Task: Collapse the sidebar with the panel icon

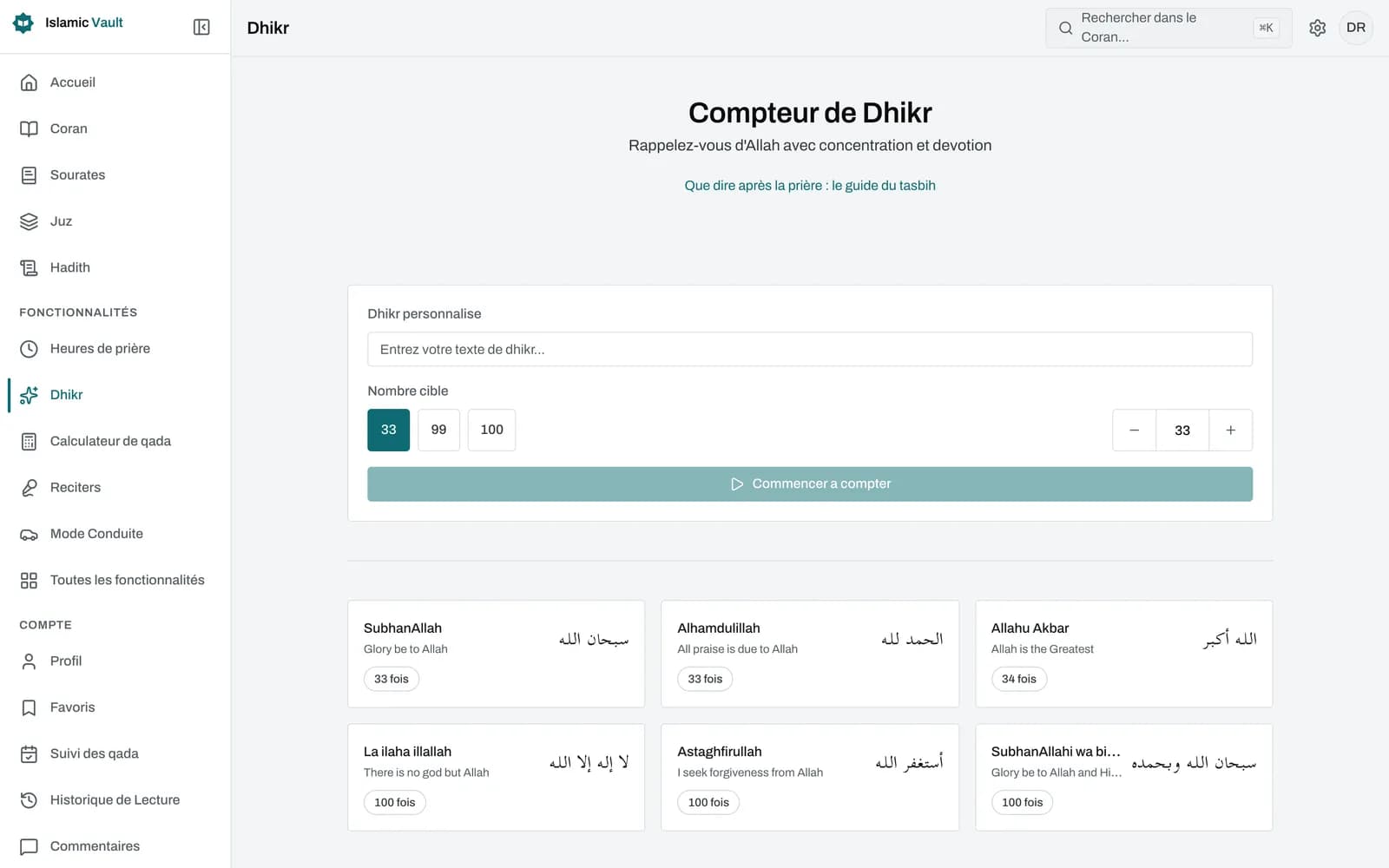Action: pyautogui.click(x=201, y=27)
